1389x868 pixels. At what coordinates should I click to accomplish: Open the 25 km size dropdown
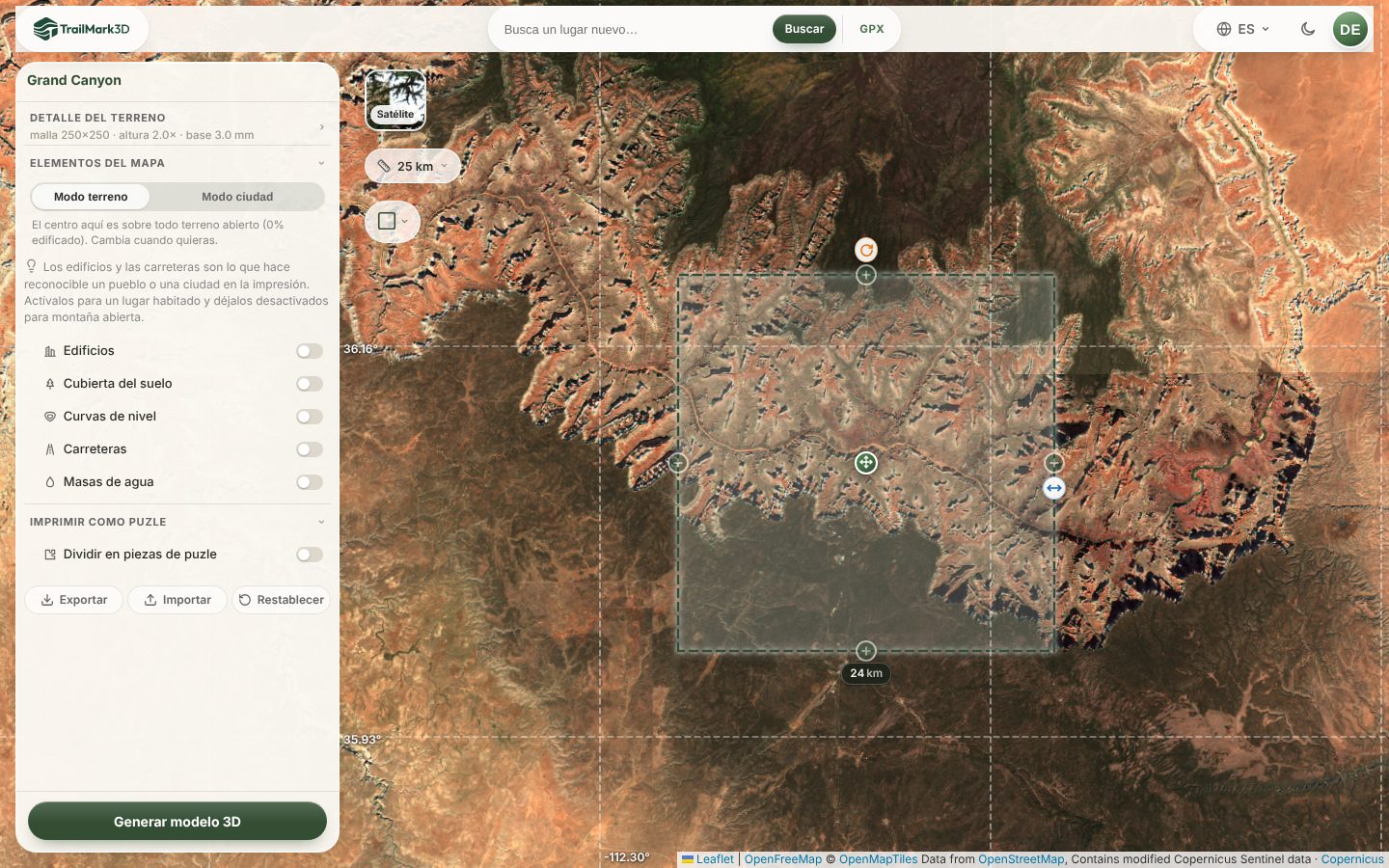tap(413, 166)
